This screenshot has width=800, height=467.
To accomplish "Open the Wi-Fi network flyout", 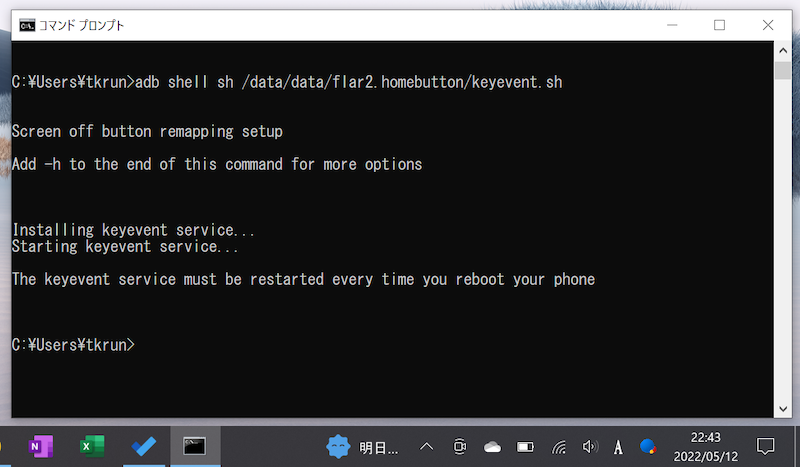I will (x=558, y=446).
